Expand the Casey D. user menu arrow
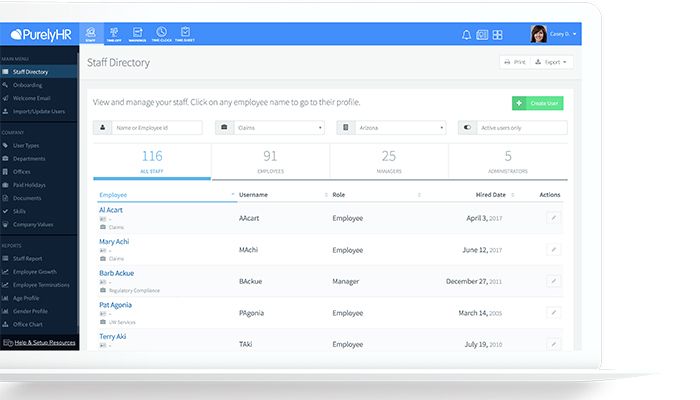The width and height of the screenshot is (700, 400). [x=574, y=34]
